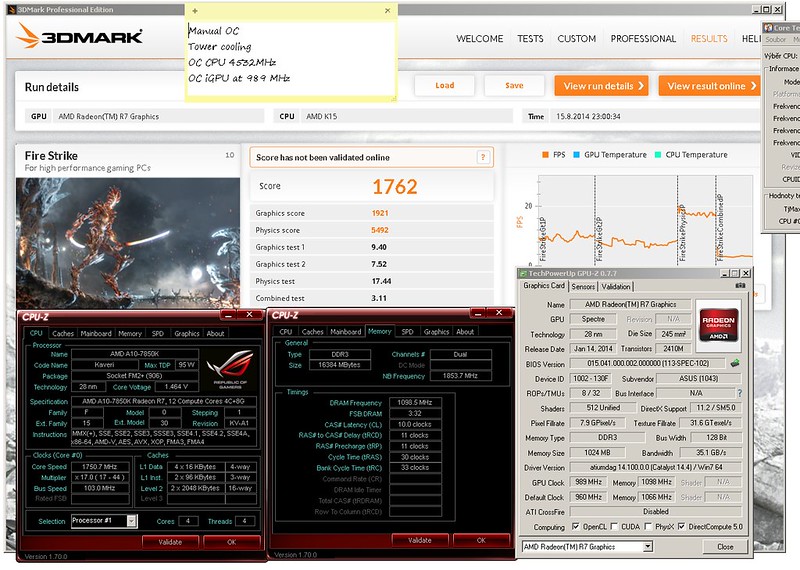Open Mainboard tab in left CPU-Z window
This screenshot has width=800, height=570.
pos(96,333)
